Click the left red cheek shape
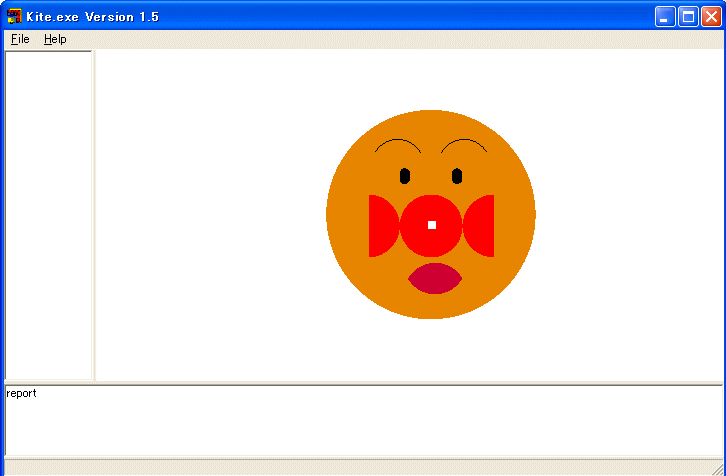 (382, 226)
